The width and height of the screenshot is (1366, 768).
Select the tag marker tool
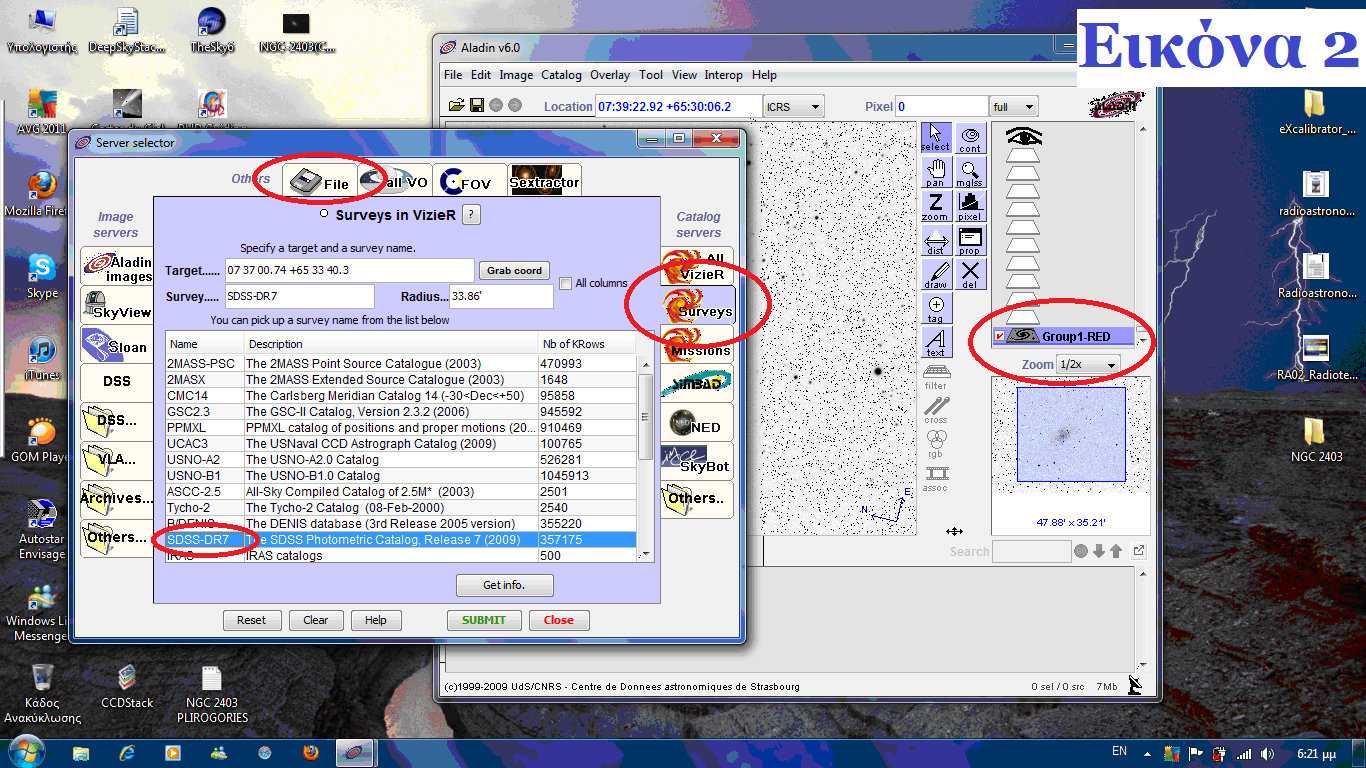pyautogui.click(x=935, y=309)
